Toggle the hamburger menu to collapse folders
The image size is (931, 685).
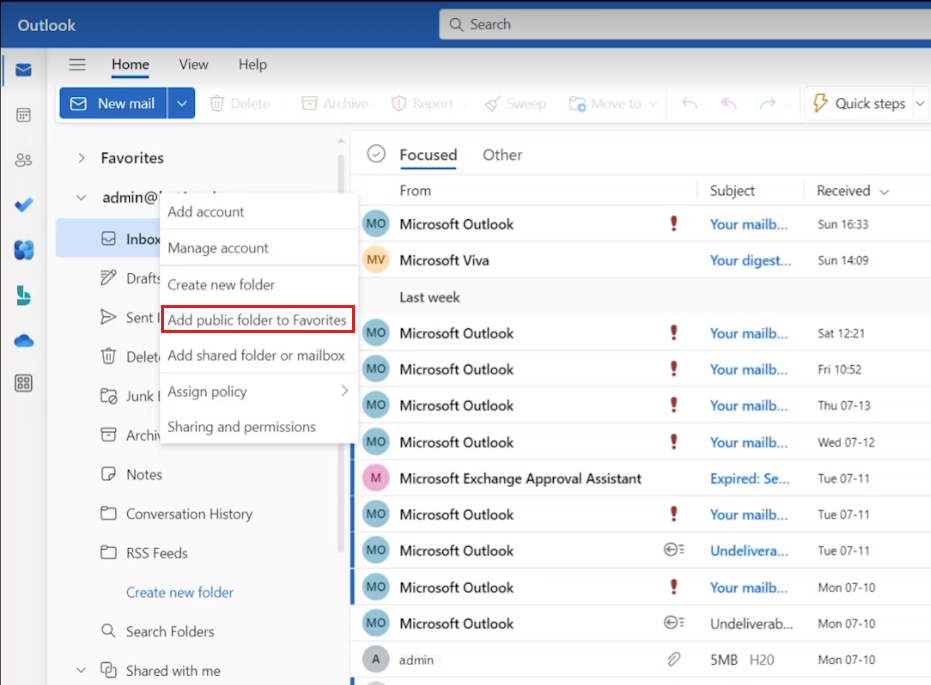(x=77, y=64)
